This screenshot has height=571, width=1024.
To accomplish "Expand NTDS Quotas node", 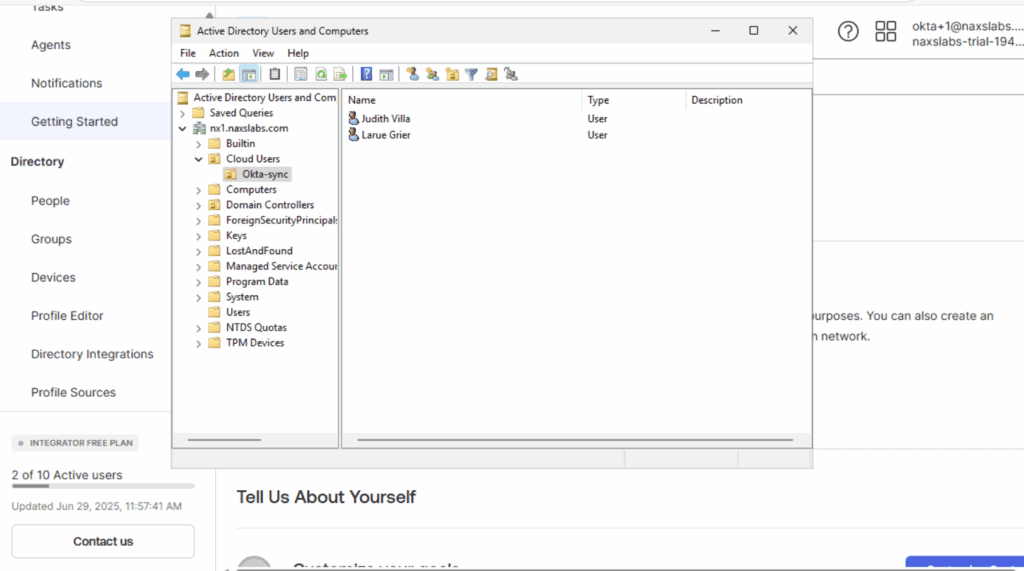I will tap(199, 328).
